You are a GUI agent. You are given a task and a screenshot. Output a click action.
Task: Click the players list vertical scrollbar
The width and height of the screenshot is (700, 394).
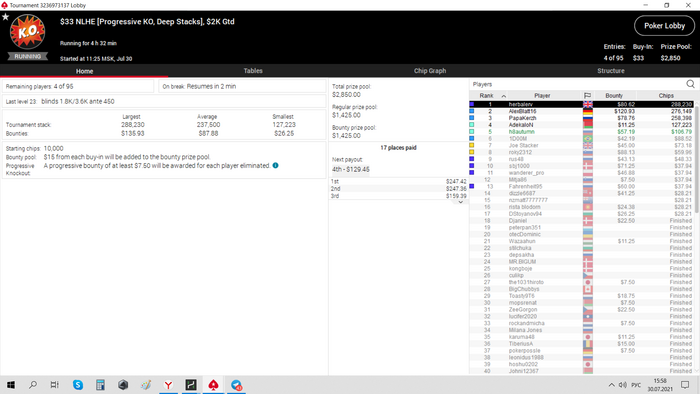click(697, 160)
